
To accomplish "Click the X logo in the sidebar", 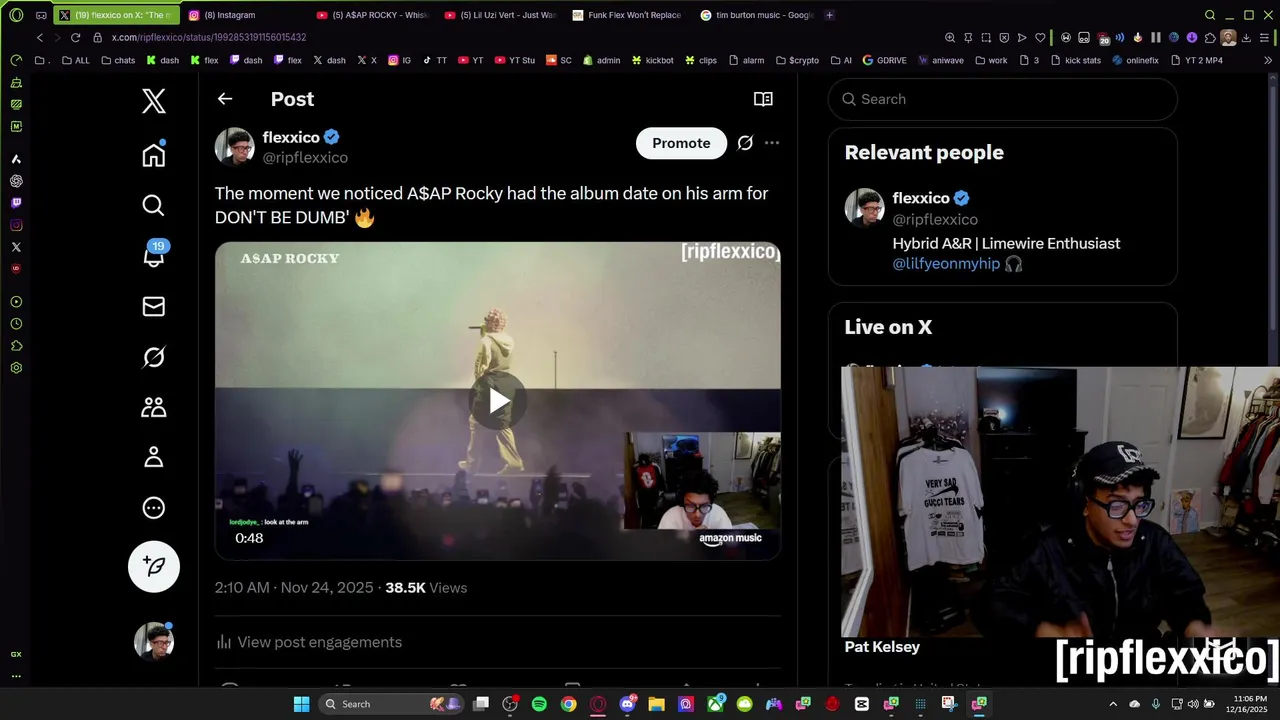I will tap(153, 101).
